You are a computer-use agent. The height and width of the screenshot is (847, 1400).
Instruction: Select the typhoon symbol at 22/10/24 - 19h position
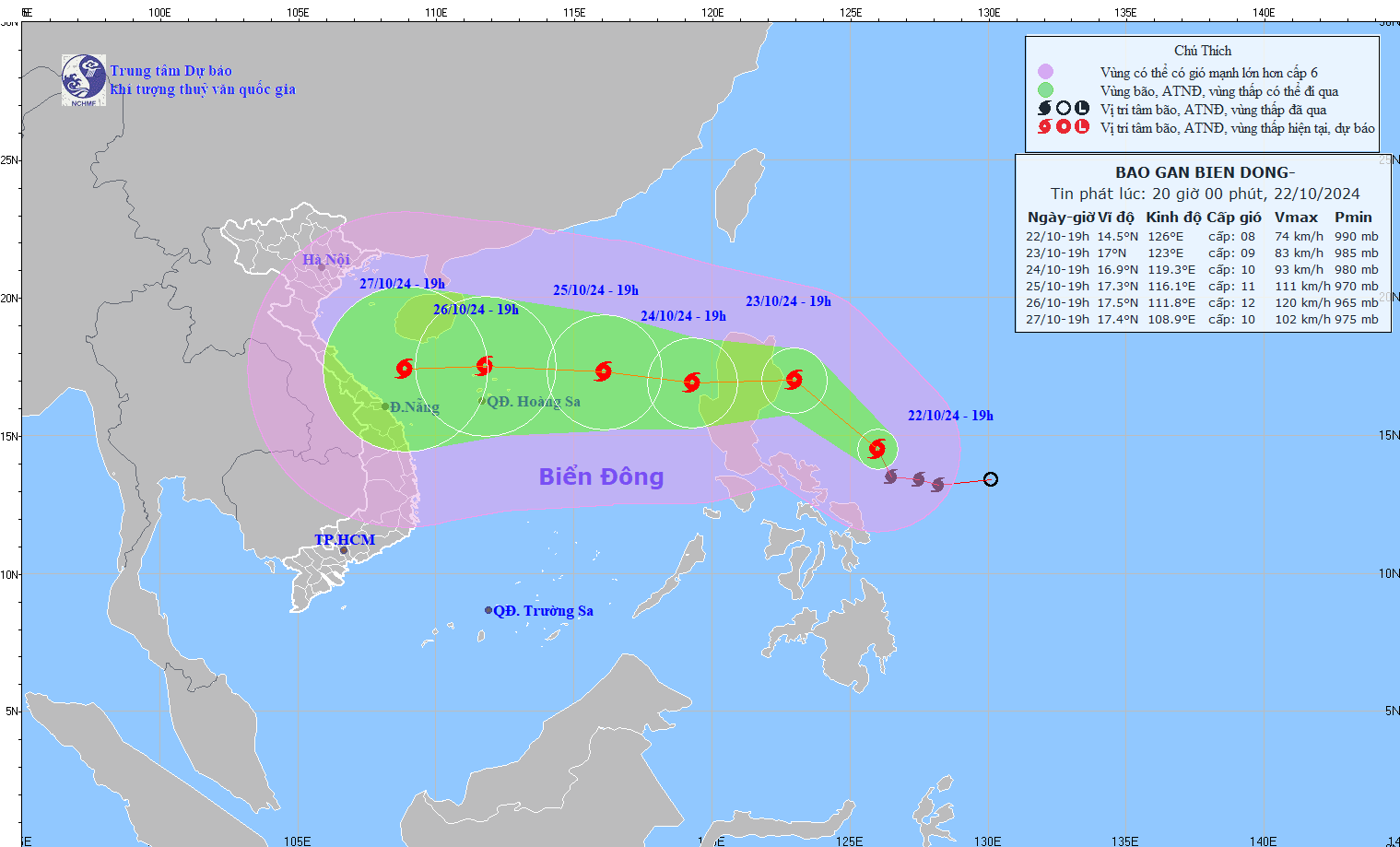878,450
